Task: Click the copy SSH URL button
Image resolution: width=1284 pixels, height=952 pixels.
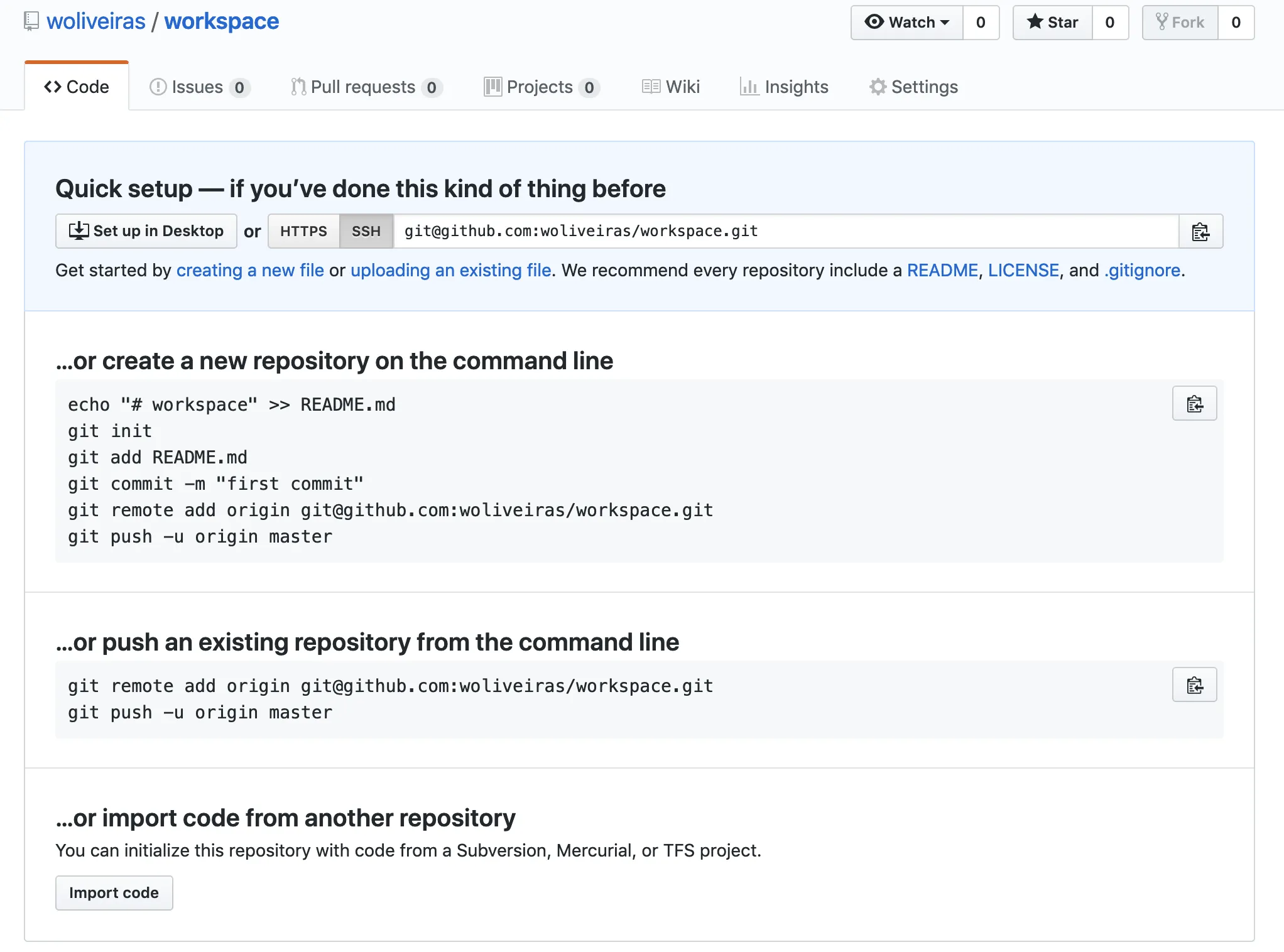Action: (x=1201, y=231)
